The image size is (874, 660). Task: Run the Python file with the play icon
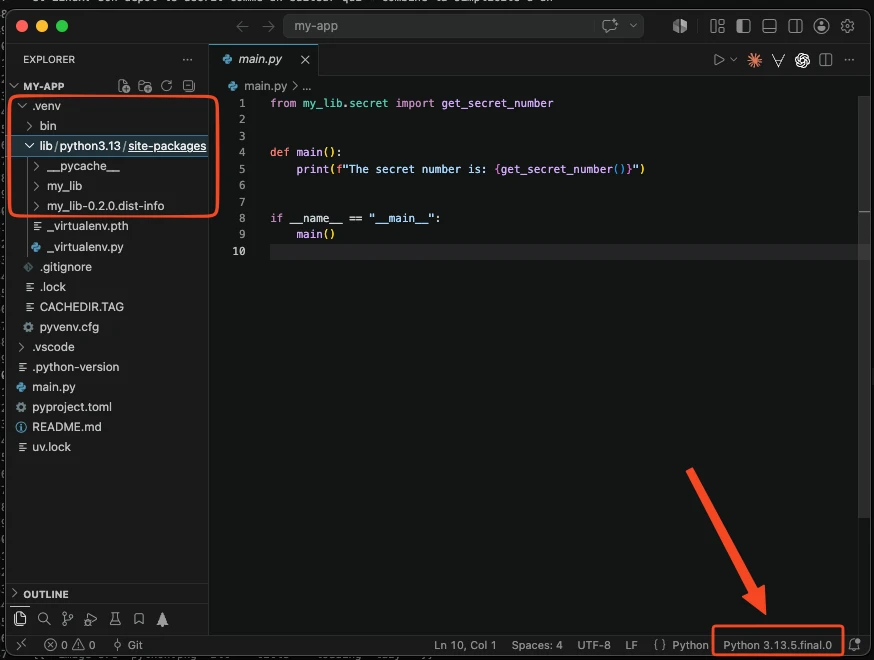pos(719,60)
